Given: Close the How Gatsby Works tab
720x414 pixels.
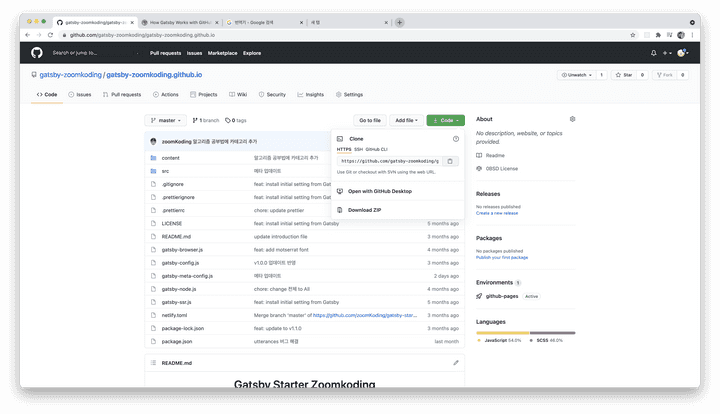Looking at the screenshot, I should pyautogui.click(x=217, y=22).
